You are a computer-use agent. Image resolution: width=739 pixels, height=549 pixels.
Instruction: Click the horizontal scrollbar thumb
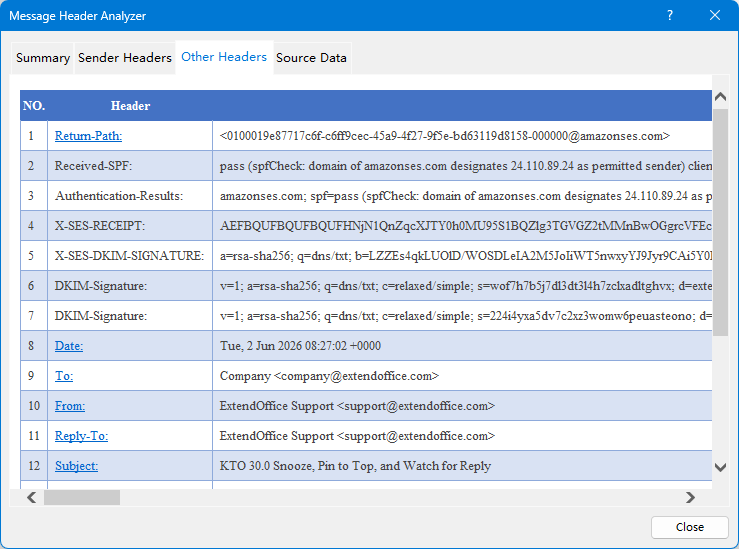82,498
